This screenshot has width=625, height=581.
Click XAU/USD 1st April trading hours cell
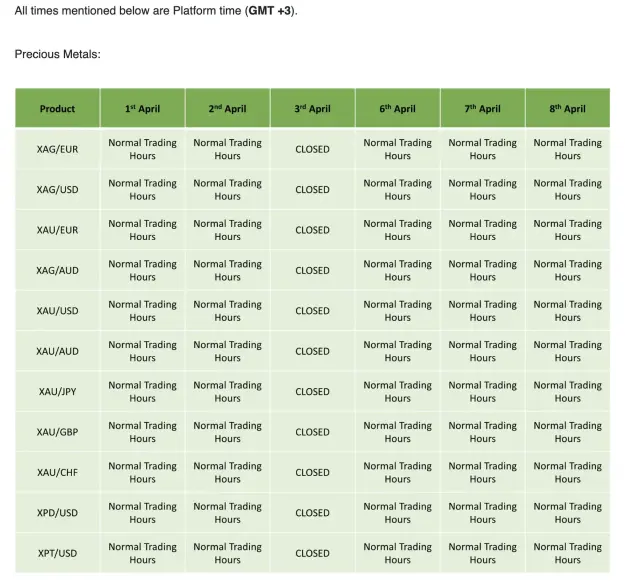pyautogui.click(x=142, y=310)
